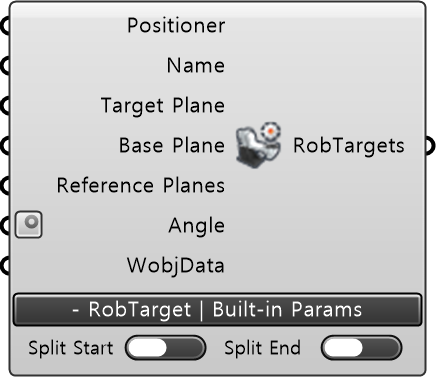Select the Base Plane parameter label

click(172, 146)
